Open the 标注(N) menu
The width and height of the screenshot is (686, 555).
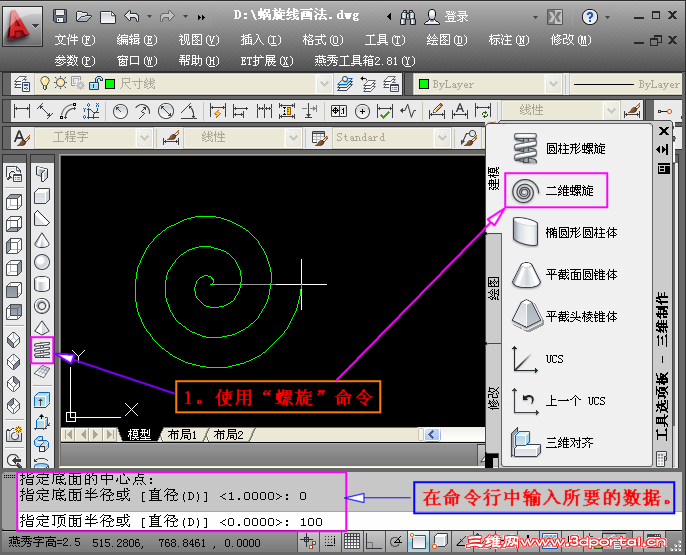coord(509,40)
